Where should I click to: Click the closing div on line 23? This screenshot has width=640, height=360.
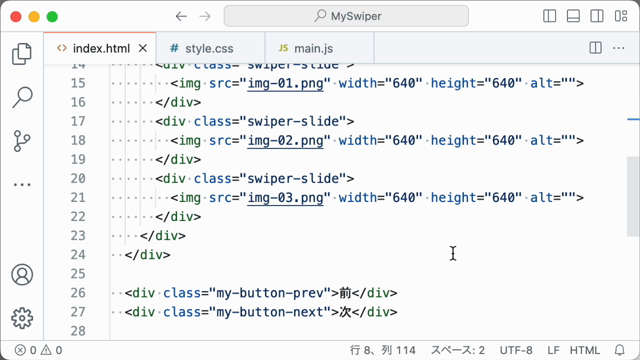(163, 236)
